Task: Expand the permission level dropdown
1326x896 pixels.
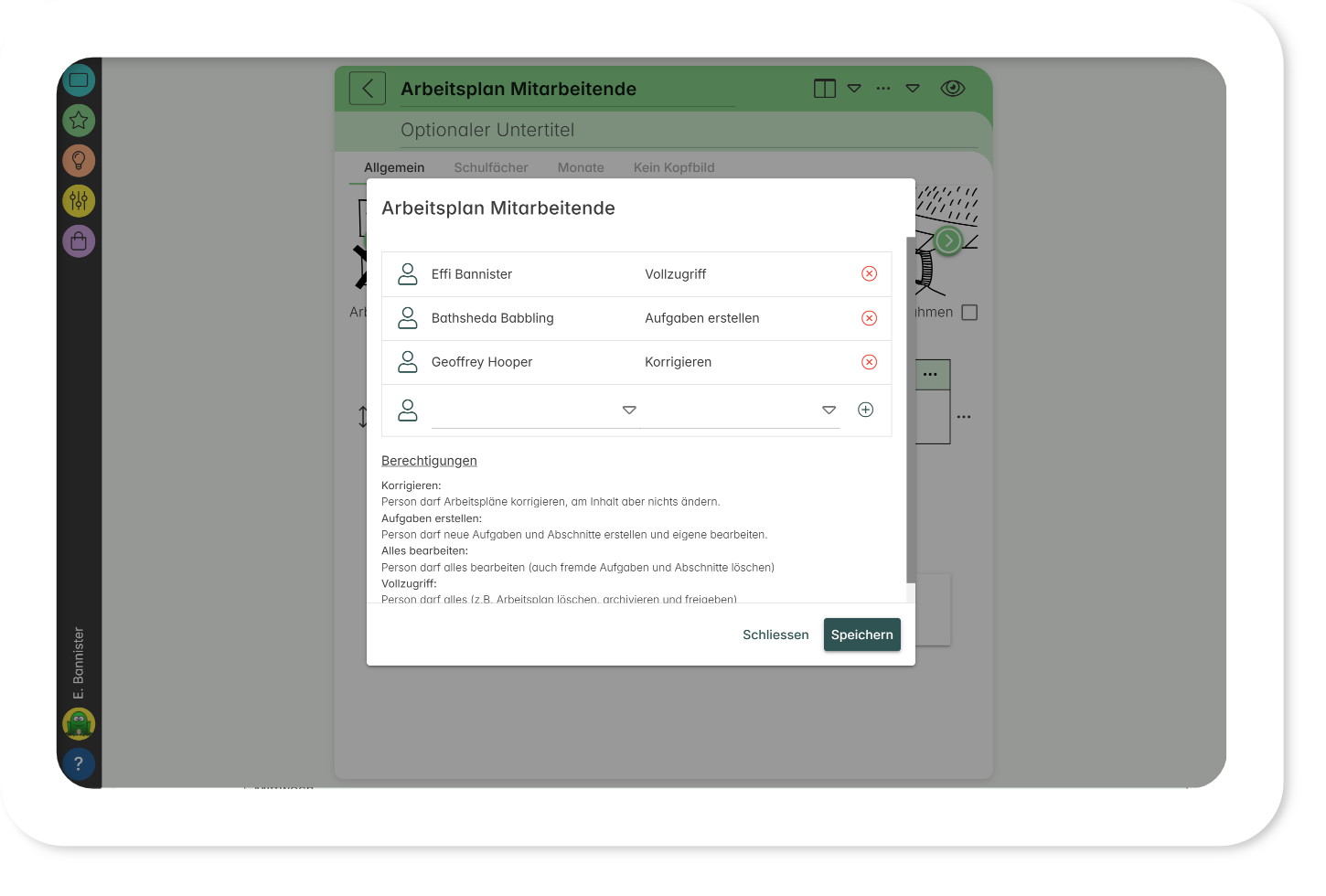Action: click(x=829, y=411)
